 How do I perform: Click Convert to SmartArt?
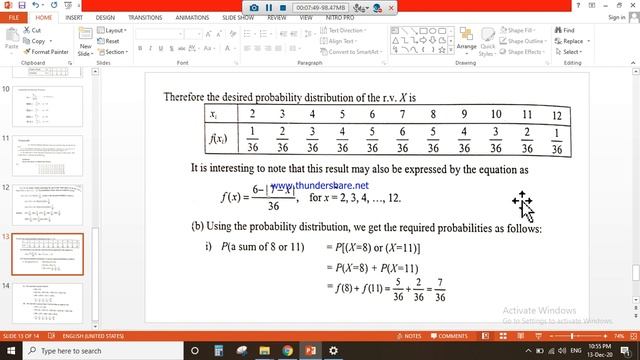point(351,52)
